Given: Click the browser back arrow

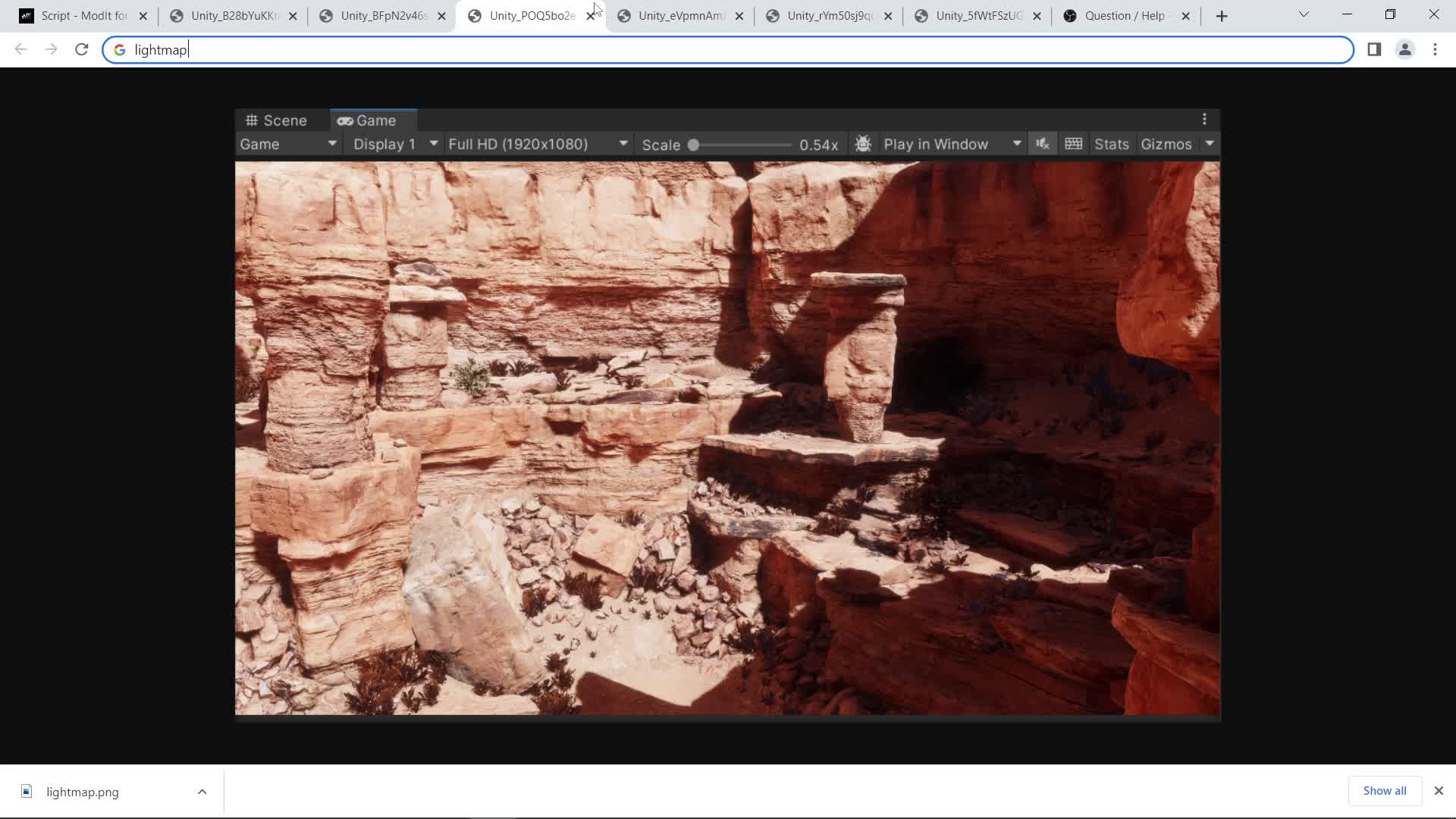Looking at the screenshot, I should [x=20, y=49].
